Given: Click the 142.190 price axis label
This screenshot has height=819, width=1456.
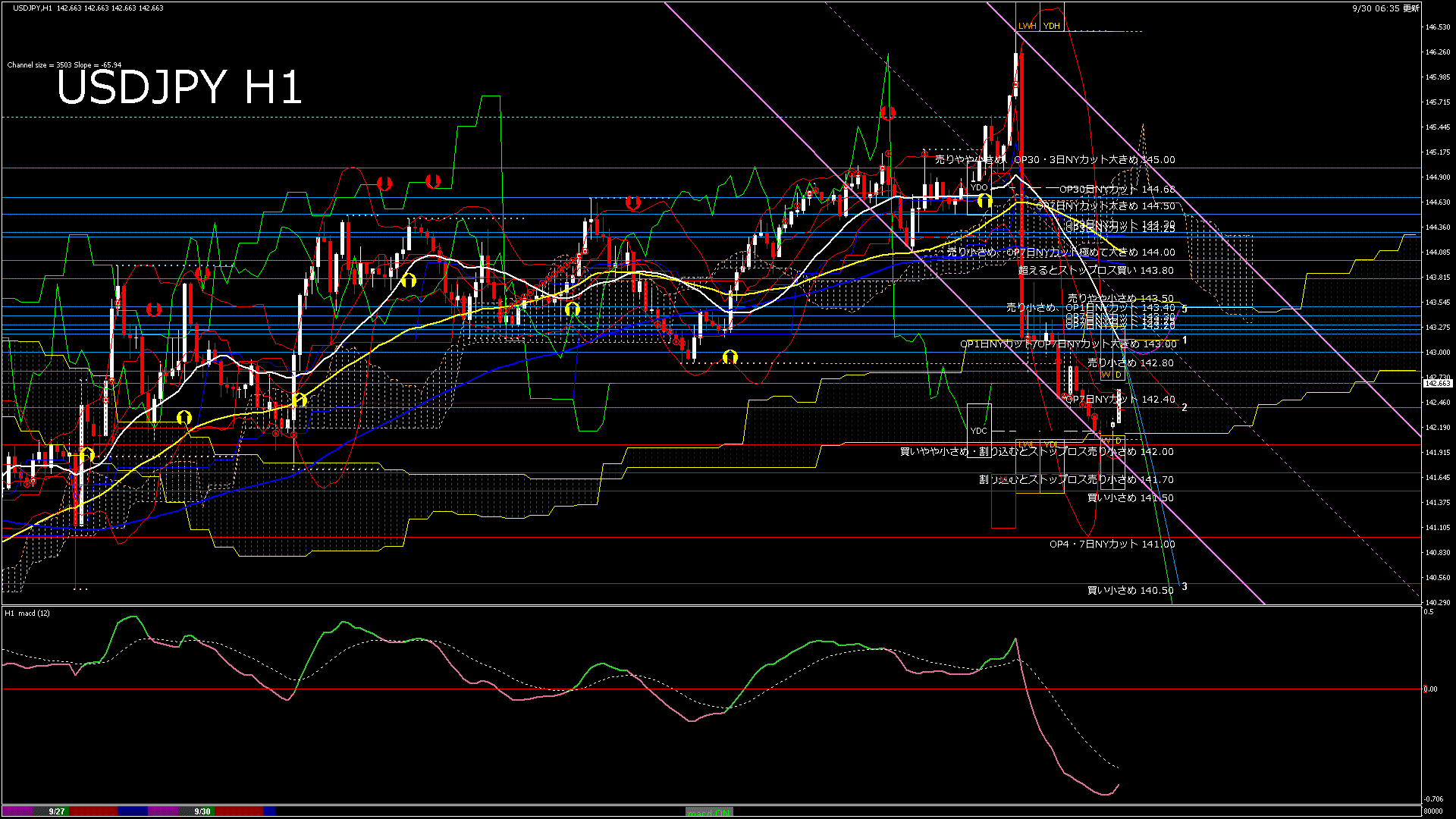Looking at the screenshot, I should pos(1438,428).
